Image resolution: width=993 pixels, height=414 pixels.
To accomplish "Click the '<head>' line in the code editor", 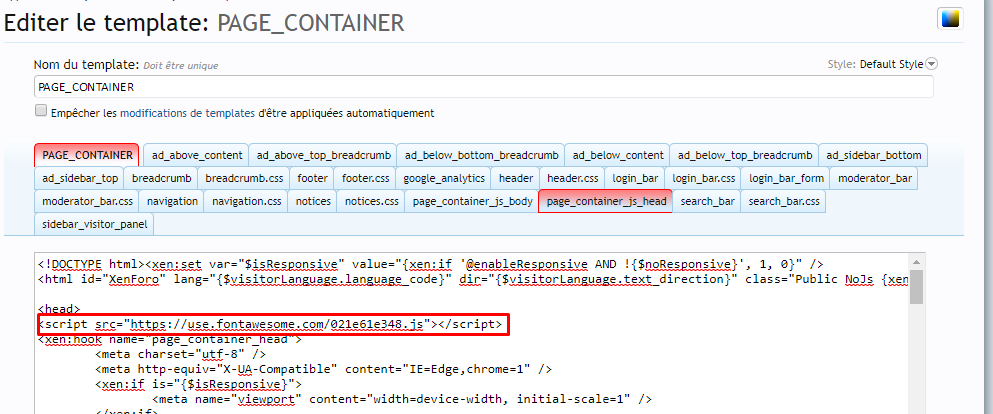I will coord(59,310).
